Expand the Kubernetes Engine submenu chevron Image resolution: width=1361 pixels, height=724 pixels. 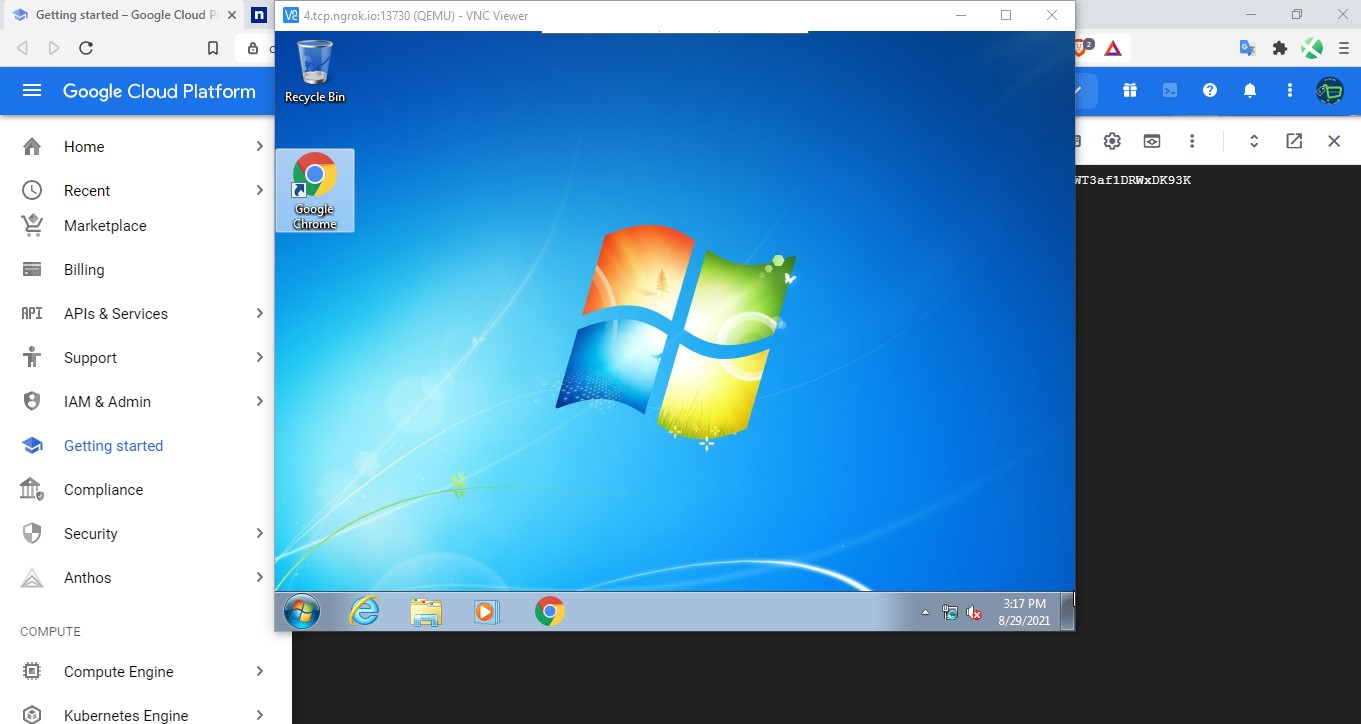click(260, 715)
